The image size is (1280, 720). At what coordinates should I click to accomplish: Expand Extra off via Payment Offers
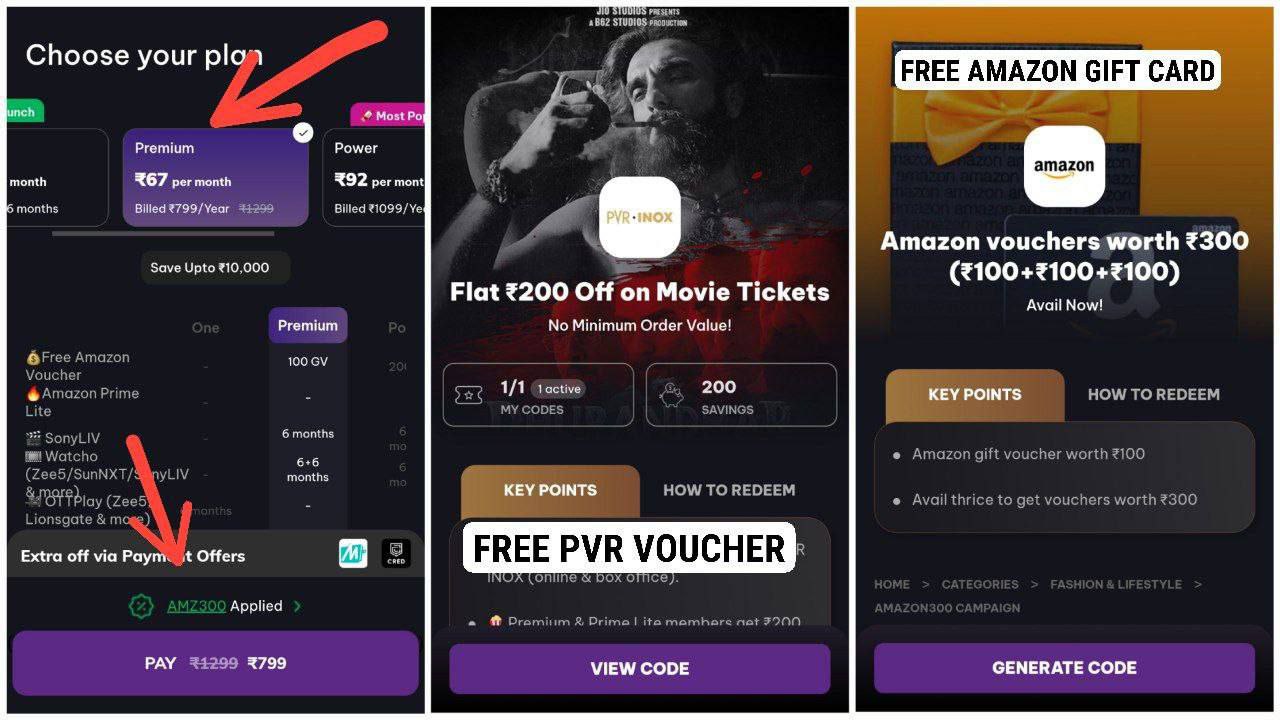pyautogui.click(x=216, y=555)
